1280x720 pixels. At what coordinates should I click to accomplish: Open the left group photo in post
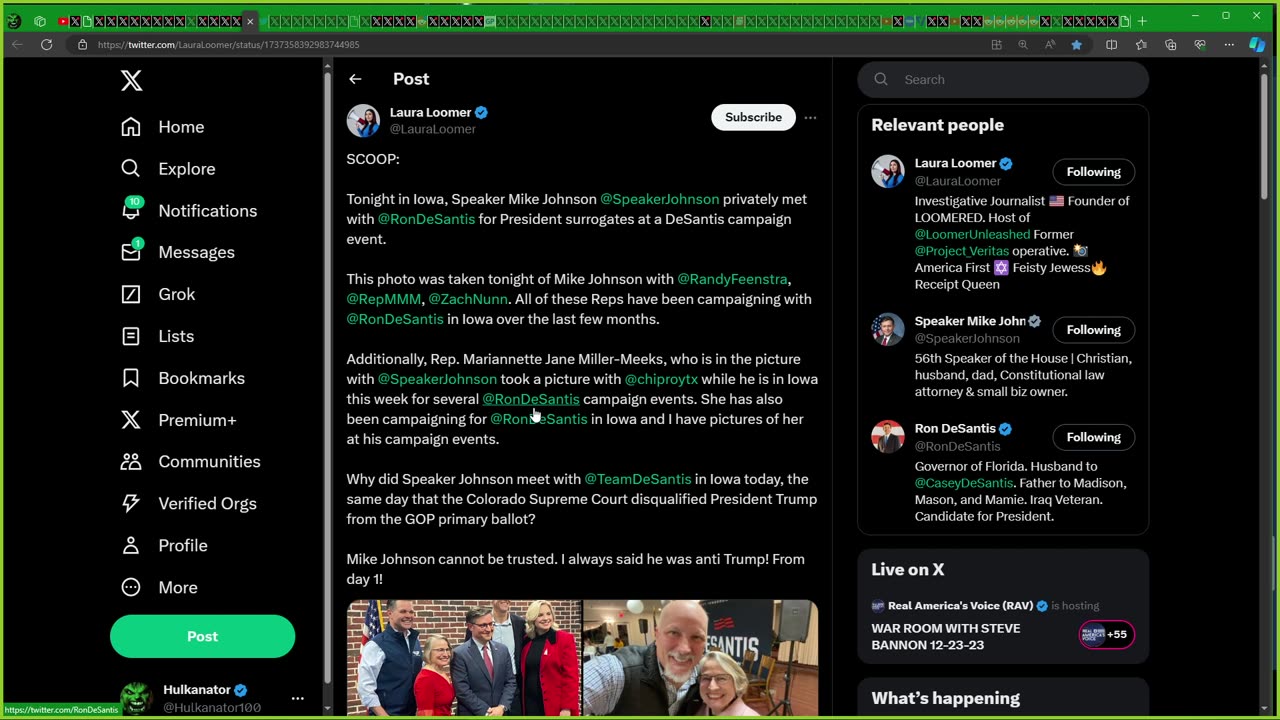tap(464, 658)
